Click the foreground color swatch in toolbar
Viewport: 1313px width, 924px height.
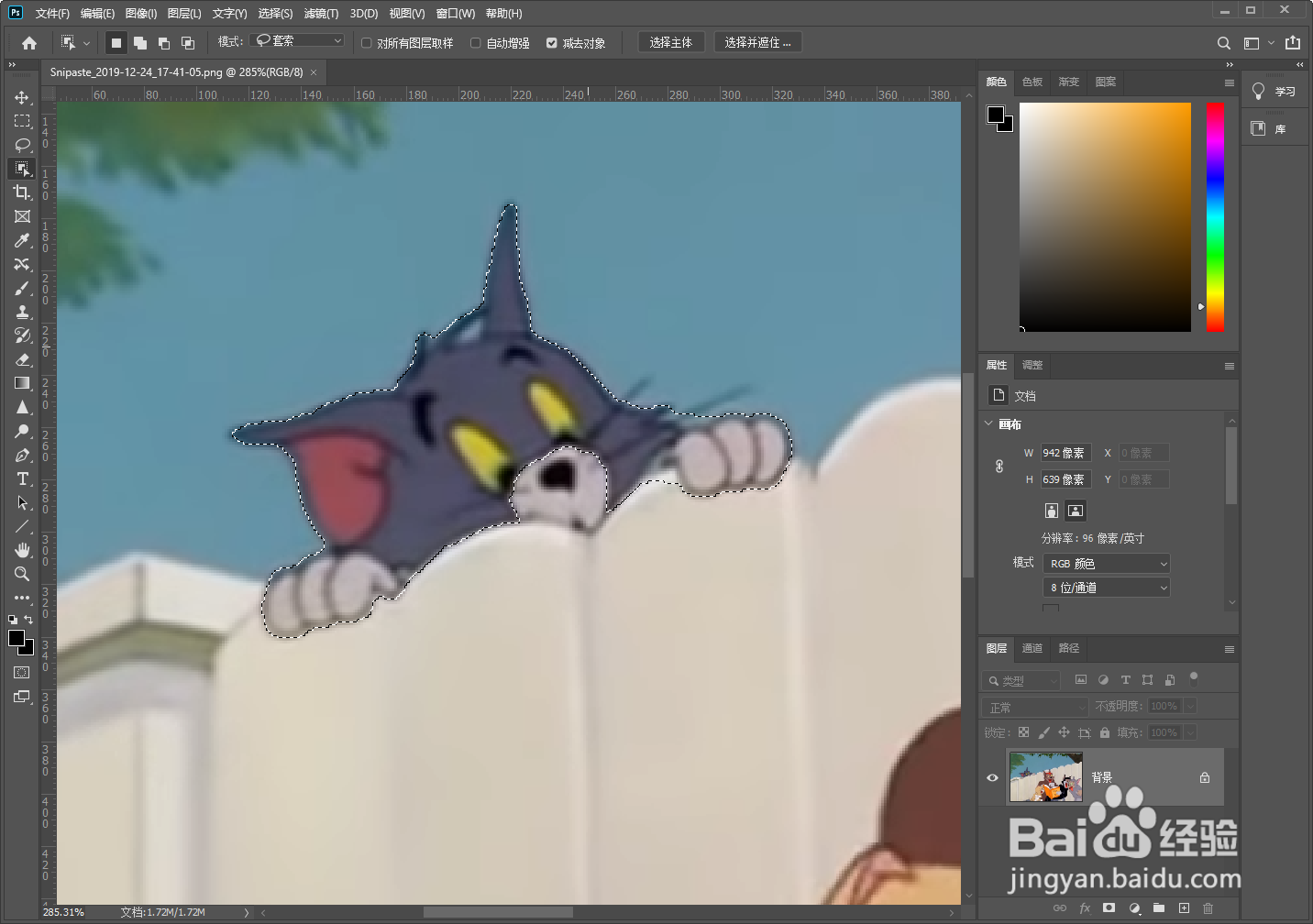click(x=17, y=639)
